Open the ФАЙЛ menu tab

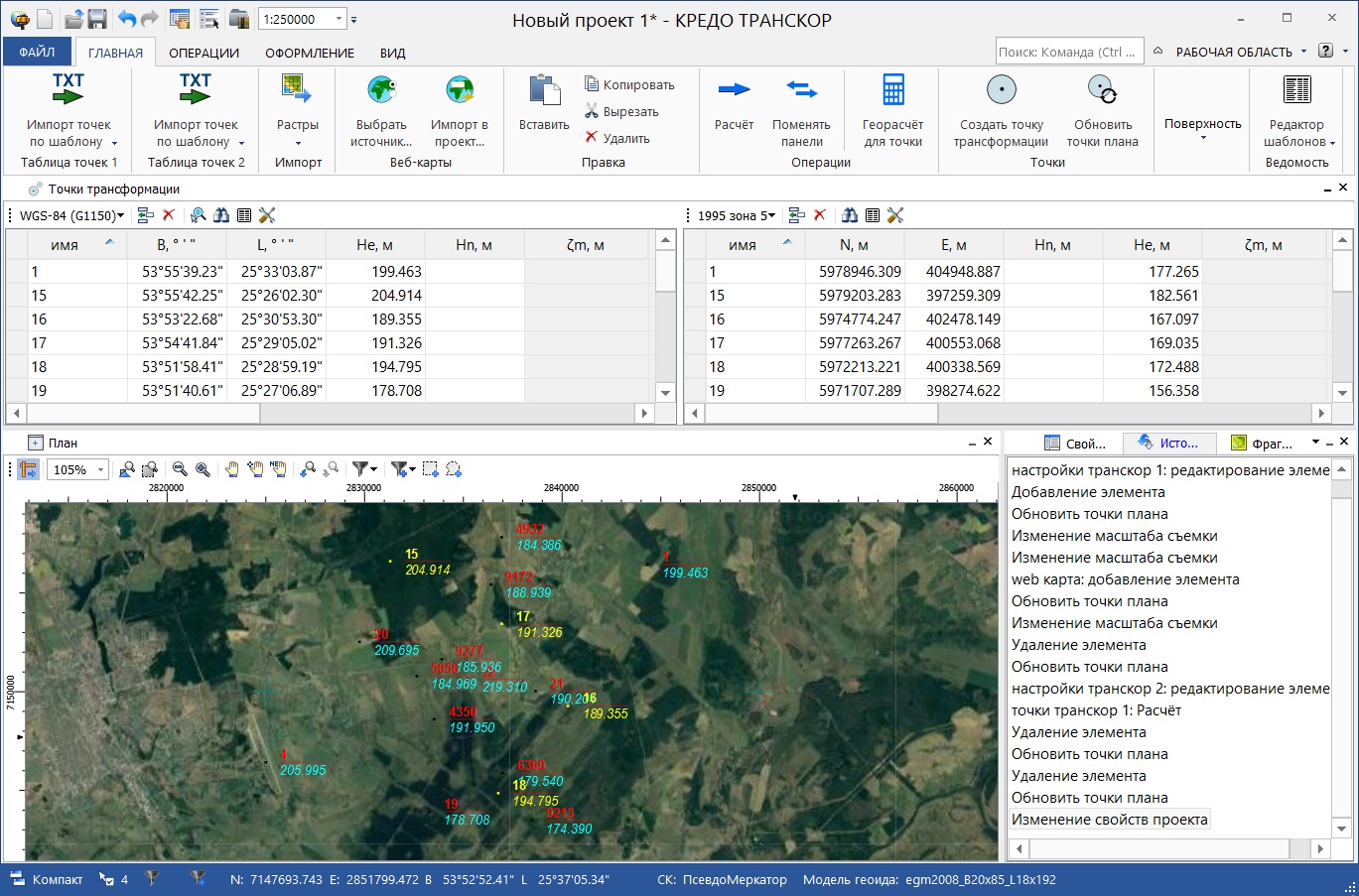click(37, 52)
